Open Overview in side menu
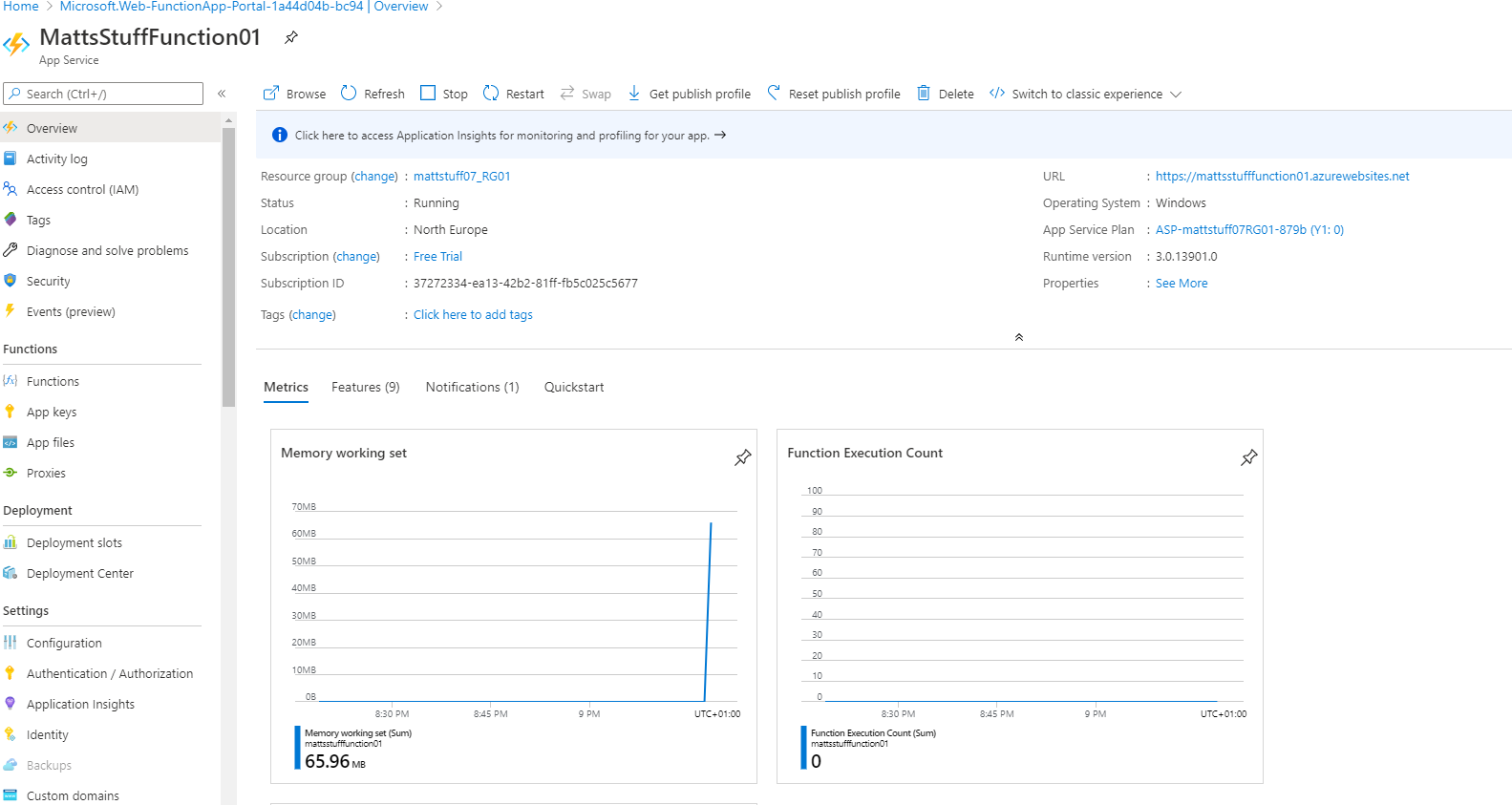Screen dimensions: 1512x805 (110, 128)
